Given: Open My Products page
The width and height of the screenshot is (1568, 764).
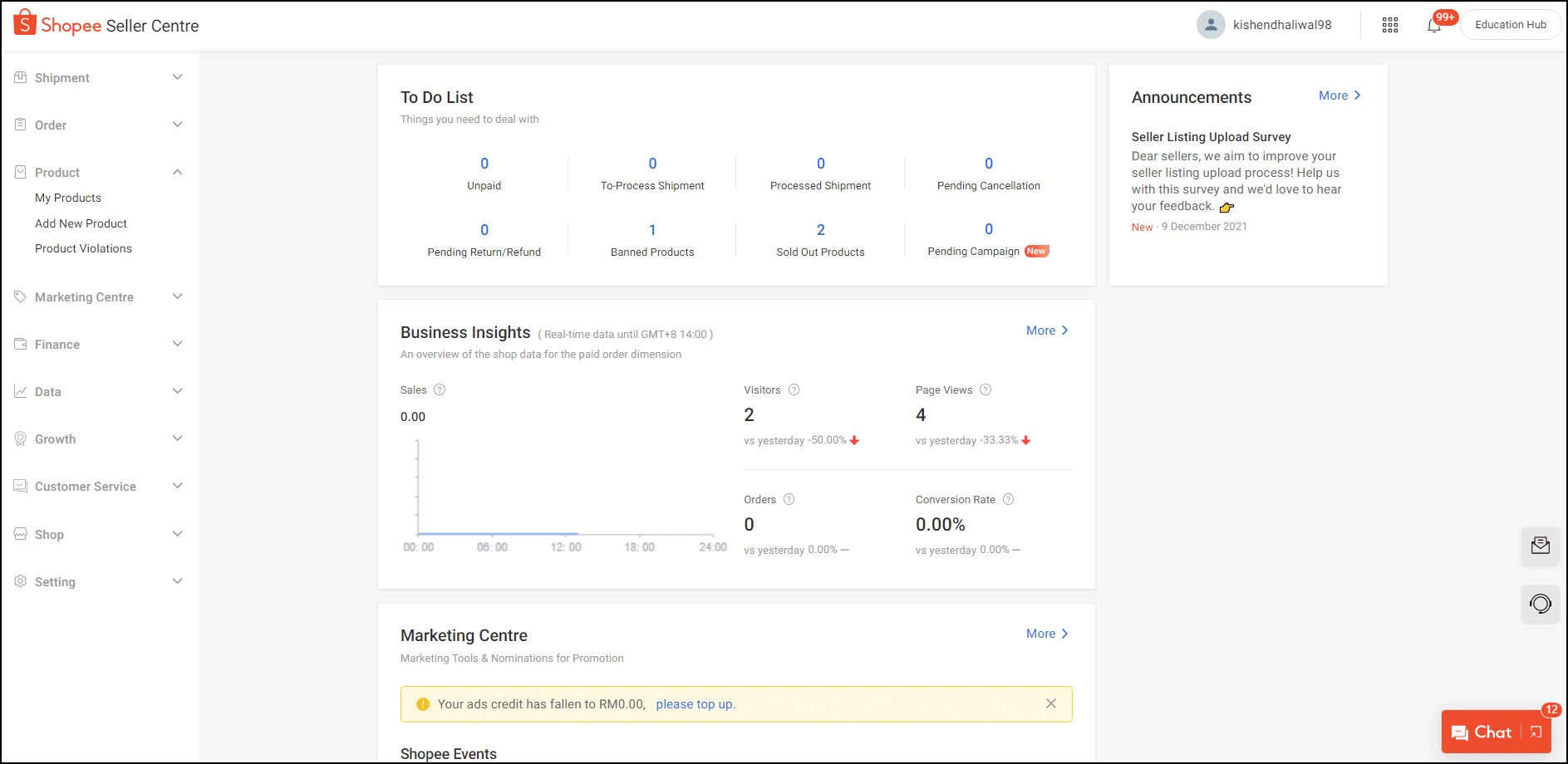Looking at the screenshot, I should pos(67,198).
